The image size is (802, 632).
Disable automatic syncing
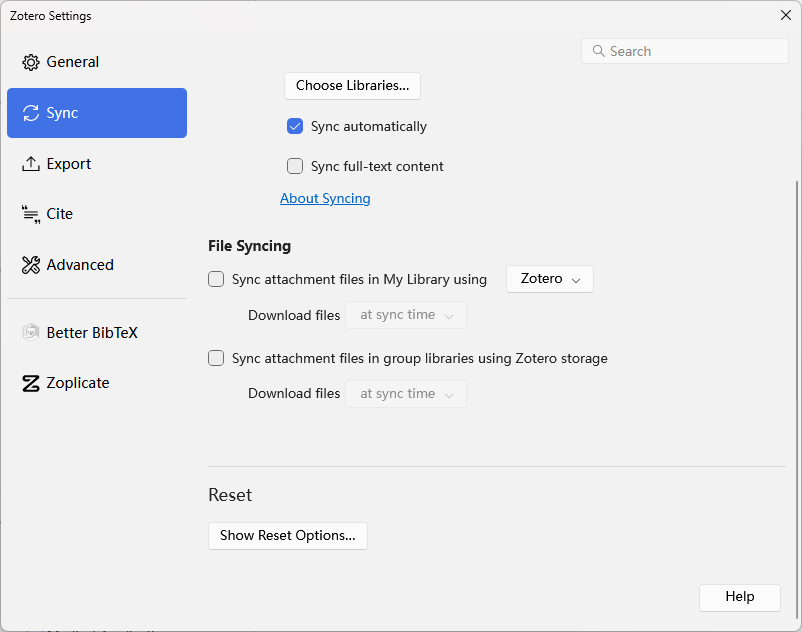295,126
